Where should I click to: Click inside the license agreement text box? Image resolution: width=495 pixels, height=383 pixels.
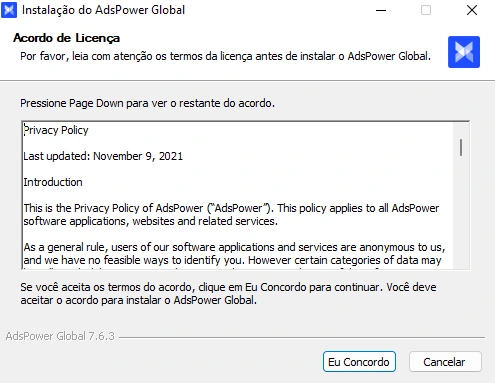246,195
